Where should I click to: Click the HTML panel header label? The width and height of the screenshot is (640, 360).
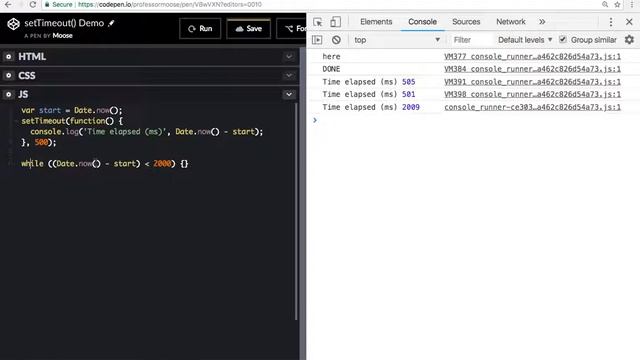click(32, 57)
